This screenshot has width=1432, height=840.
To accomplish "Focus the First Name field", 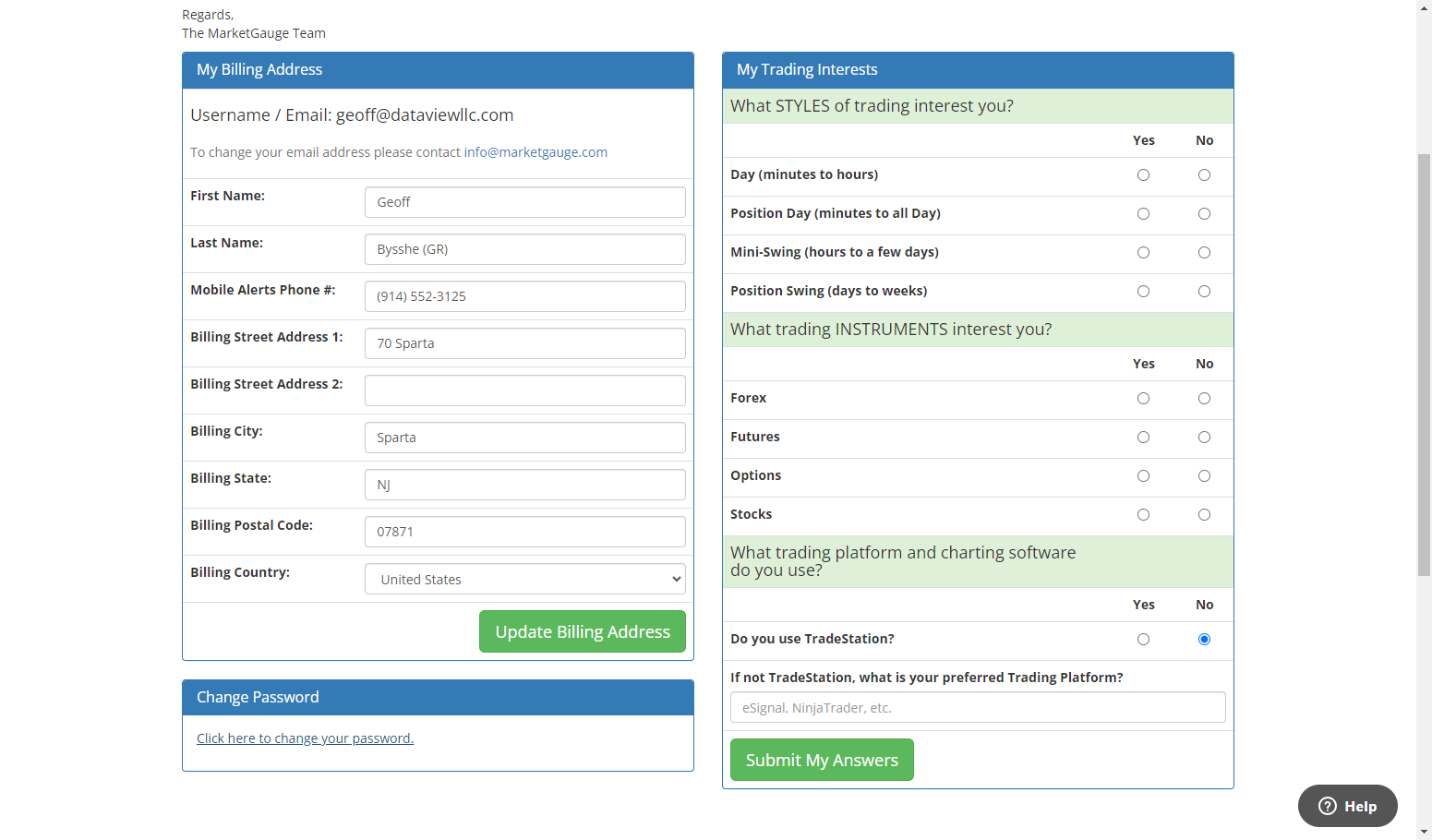I will coord(525,202).
